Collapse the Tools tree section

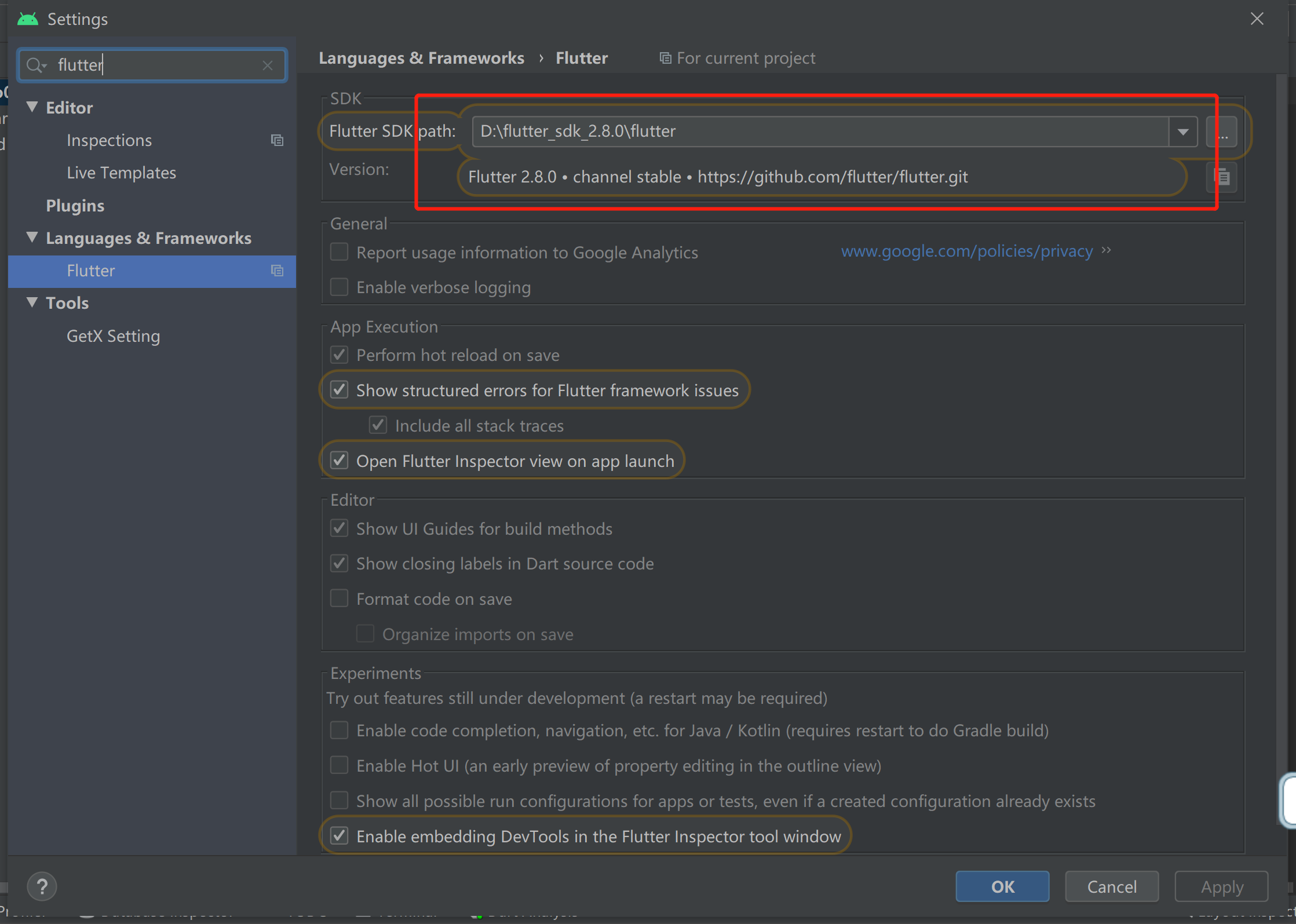coord(32,302)
